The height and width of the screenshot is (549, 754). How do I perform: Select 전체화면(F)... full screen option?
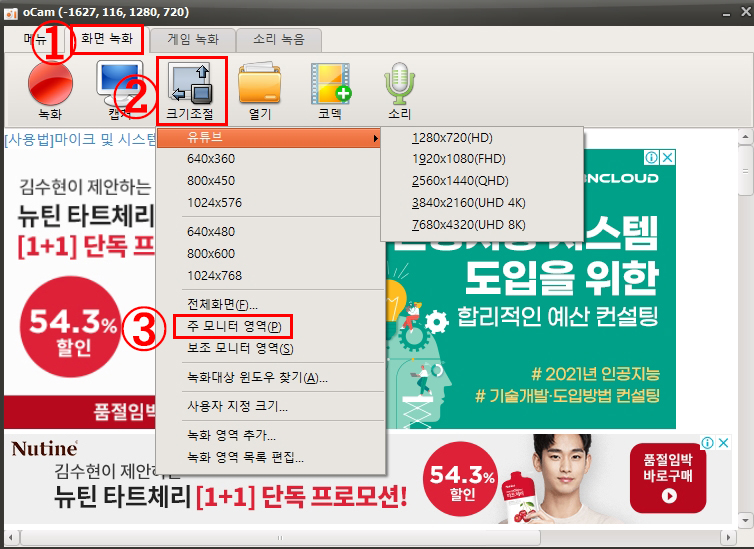(x=271, y=304)
